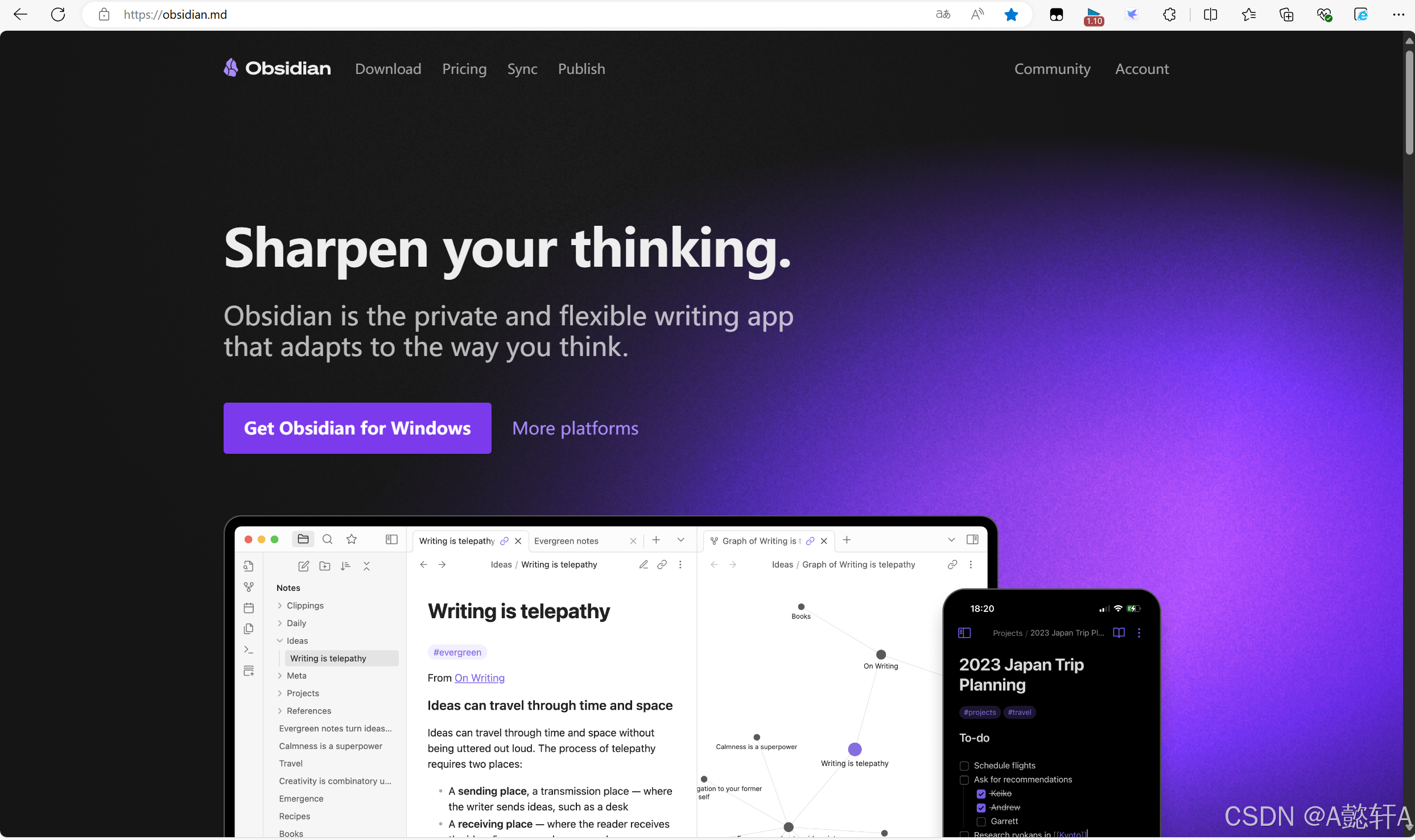Open the graph view icon in the ribbon
Screen dimensions: 1415x840
(249, 587)
